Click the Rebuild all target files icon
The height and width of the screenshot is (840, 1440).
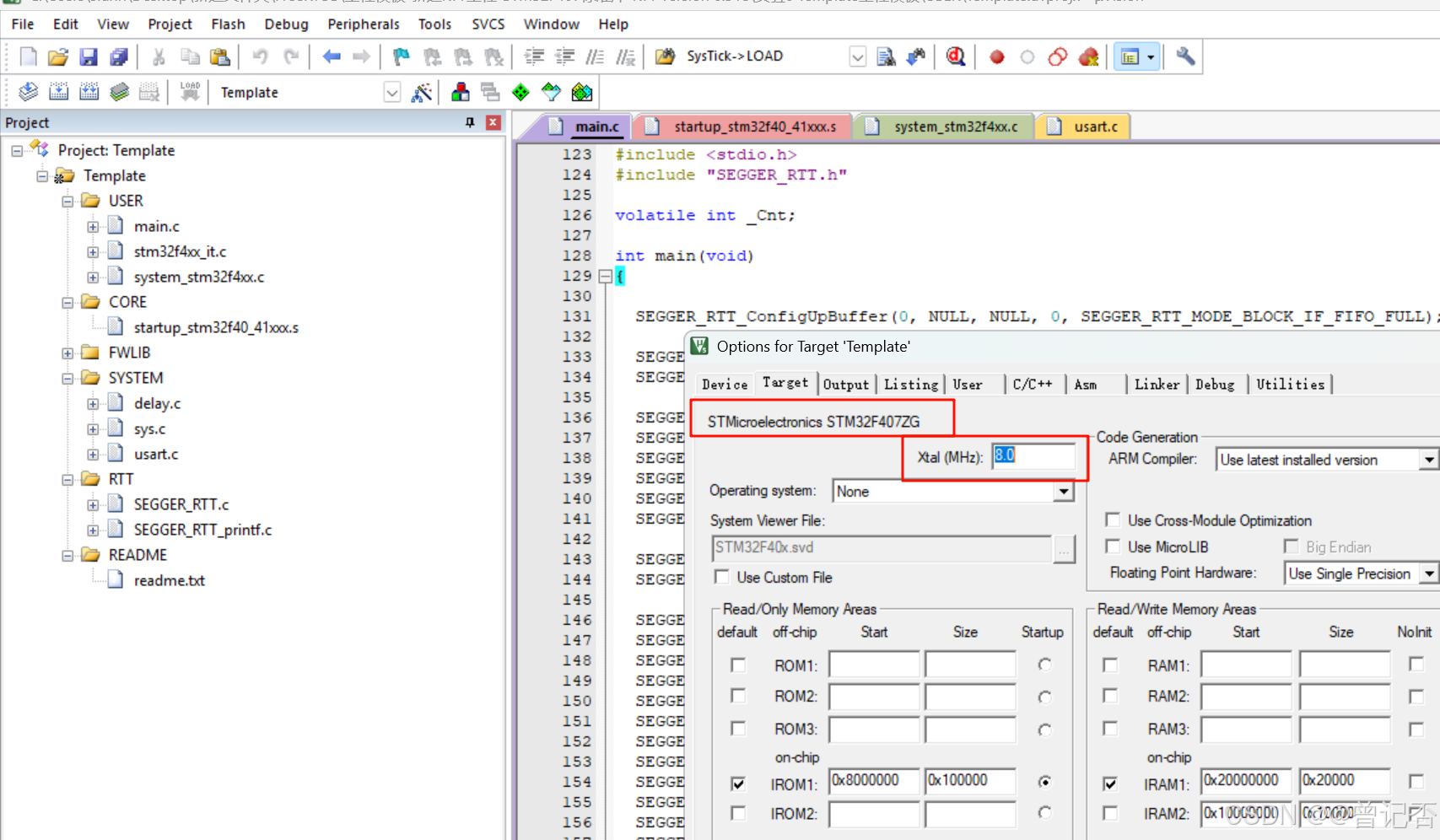point(89,92)
